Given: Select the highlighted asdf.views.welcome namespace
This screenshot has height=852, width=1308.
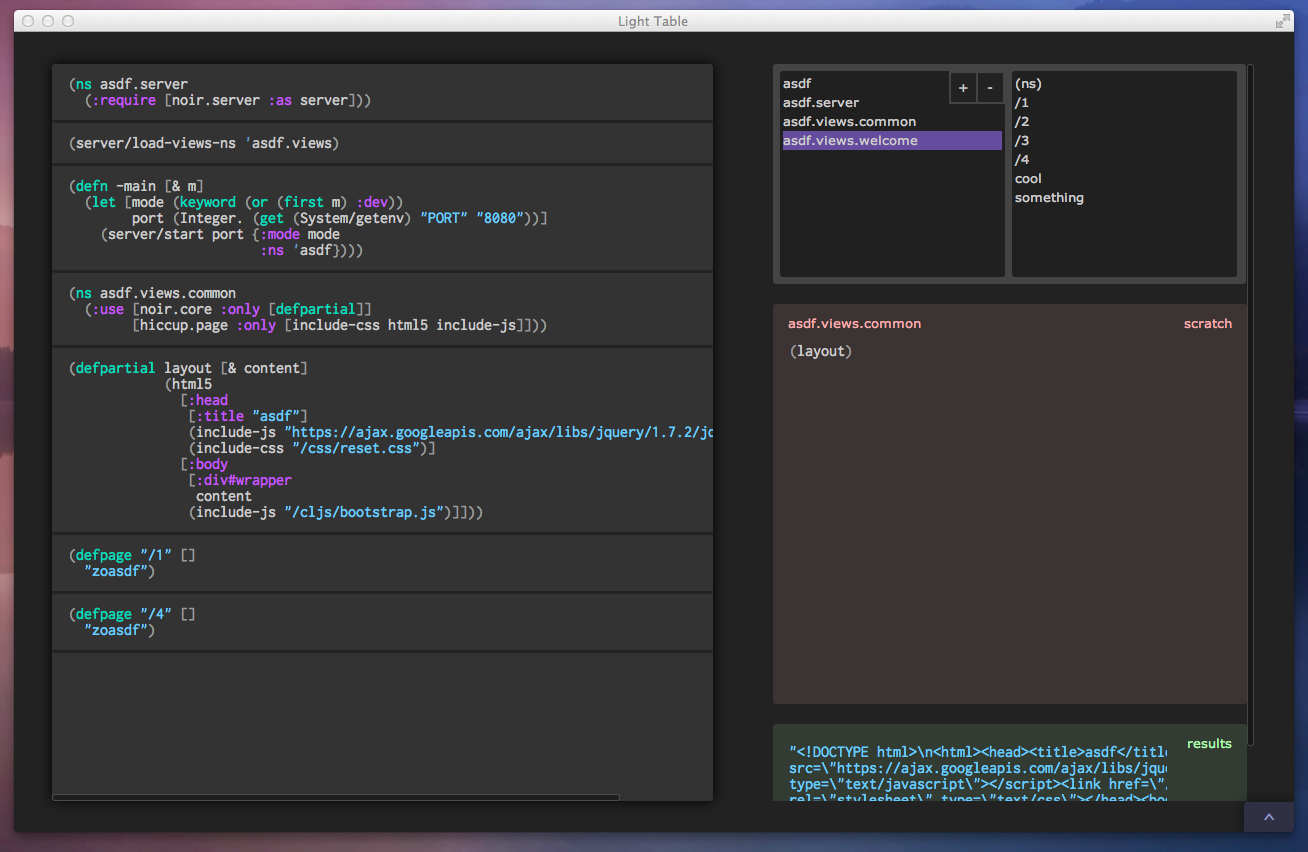Looking at the screenshot, I should [x=891, y=141].
